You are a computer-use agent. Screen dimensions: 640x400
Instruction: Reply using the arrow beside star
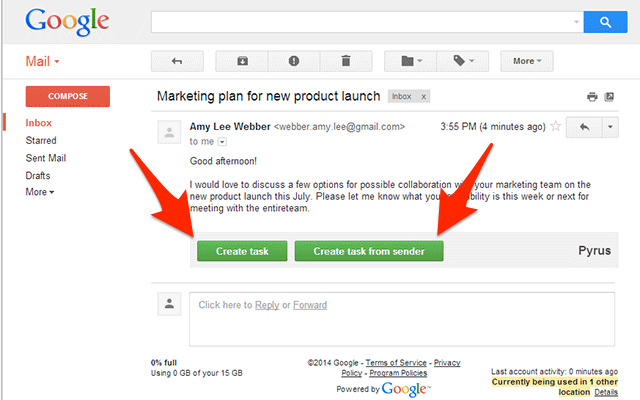(584, 127)
